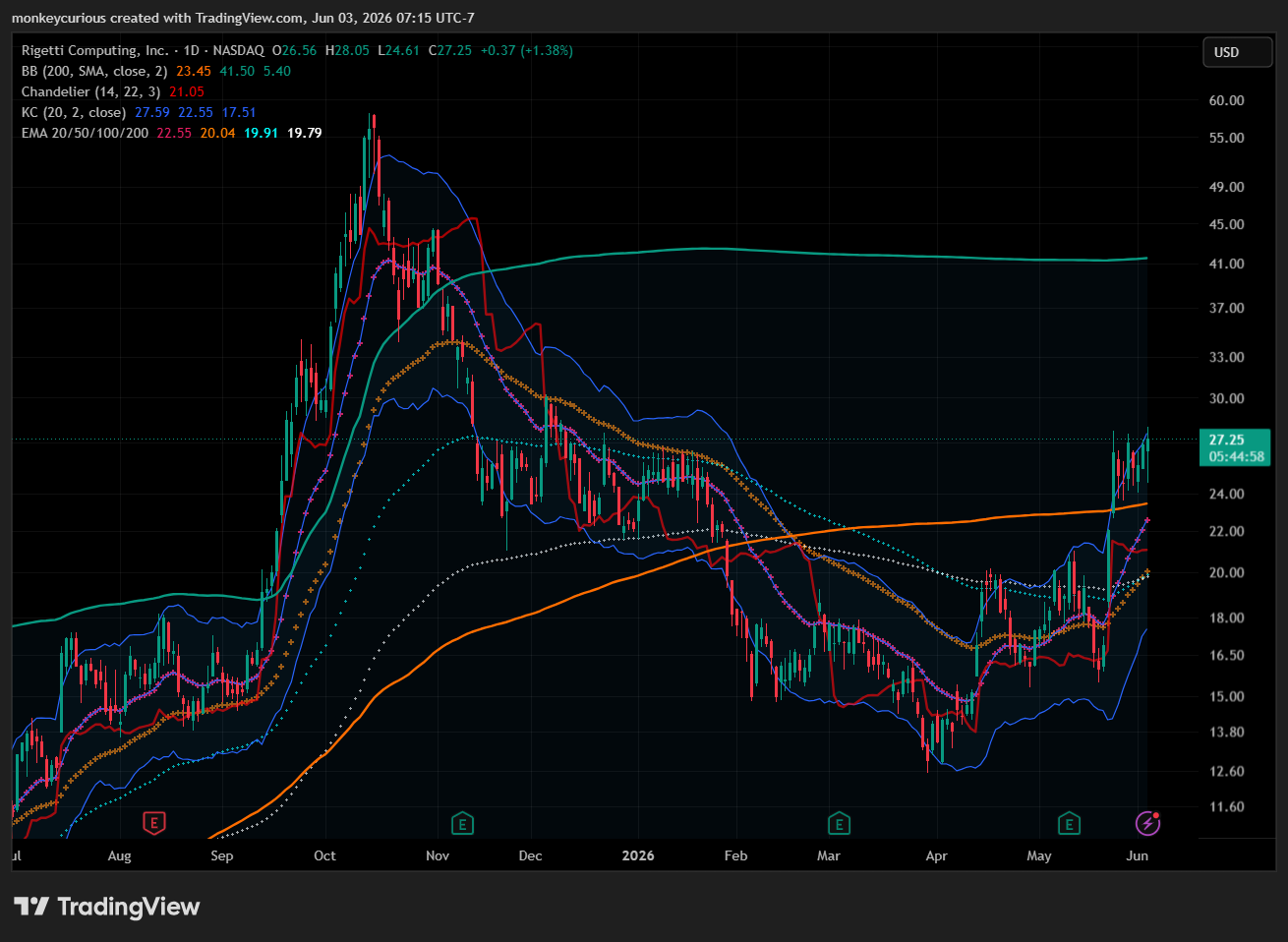Click the EMA value 19.79
This screenshot has width=1288, height=942.
305,133
